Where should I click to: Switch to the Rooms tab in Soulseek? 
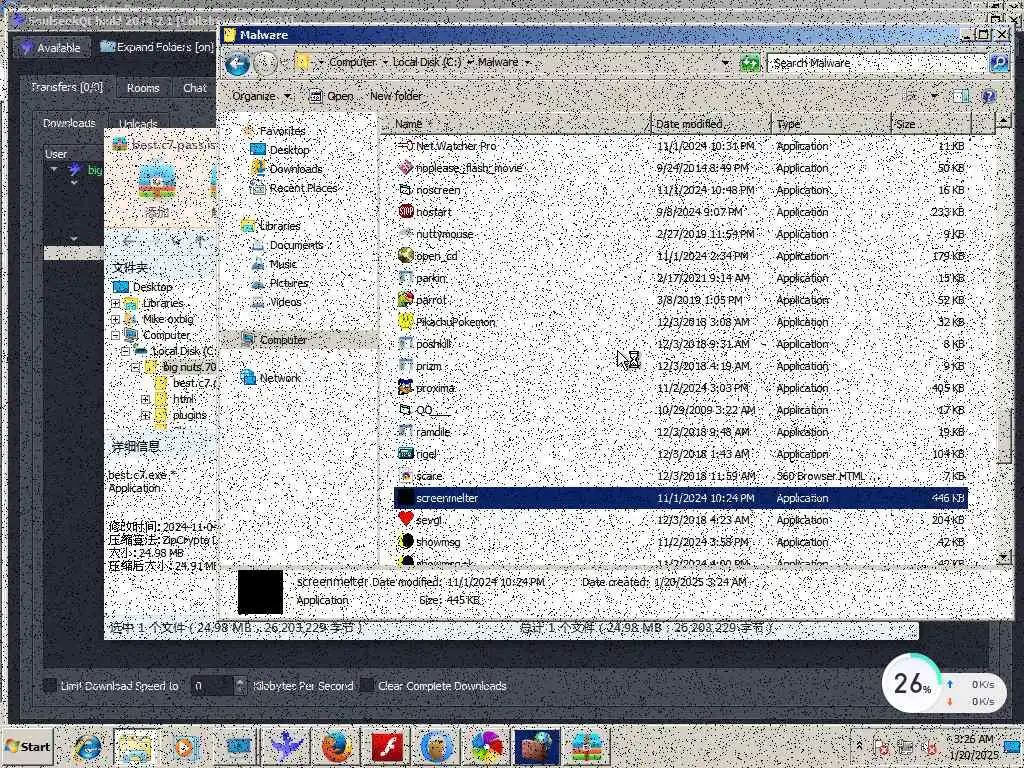pos(143,88)
